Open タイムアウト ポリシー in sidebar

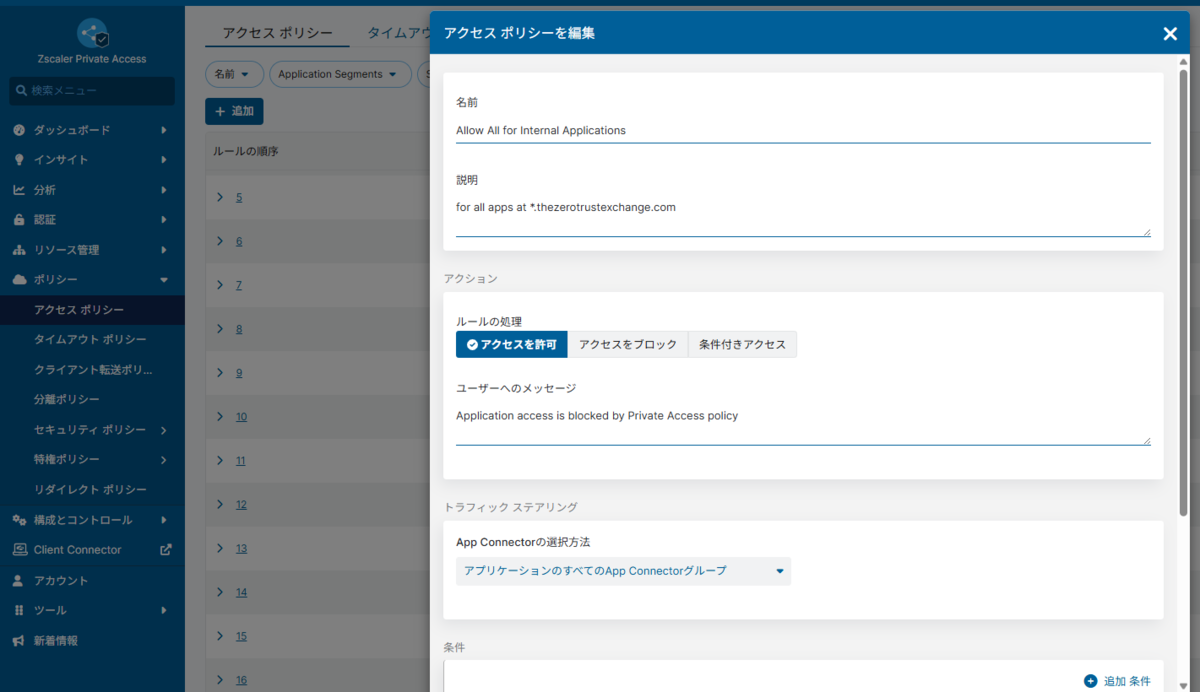pos(92,340)
